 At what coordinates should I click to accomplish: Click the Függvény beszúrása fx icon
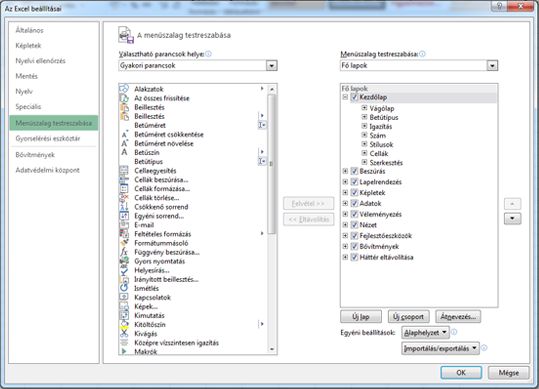click(x=124, y=252)
